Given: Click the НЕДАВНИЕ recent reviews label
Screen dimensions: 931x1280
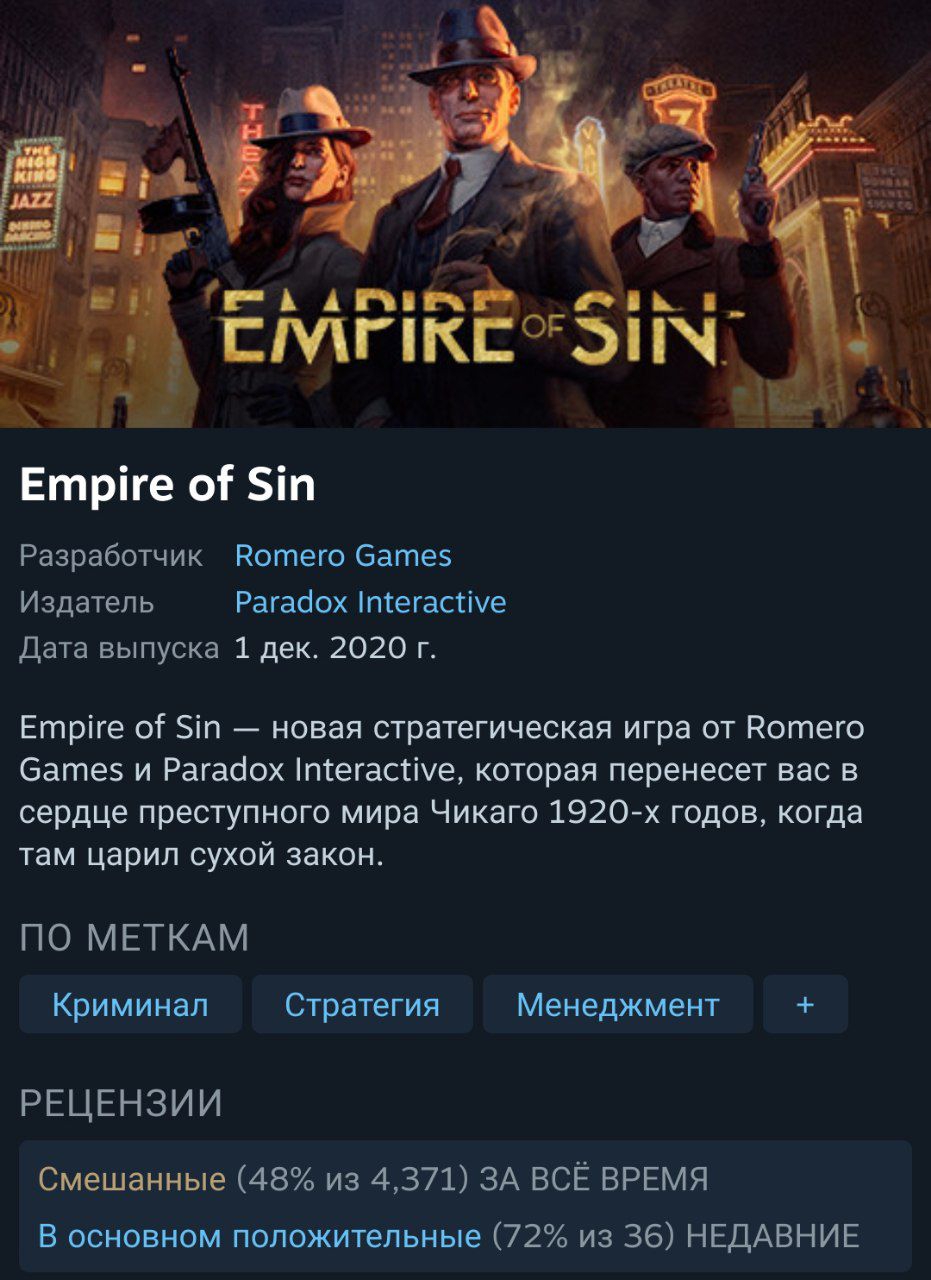Looking at the screenshot, I should pos(773,1236).
